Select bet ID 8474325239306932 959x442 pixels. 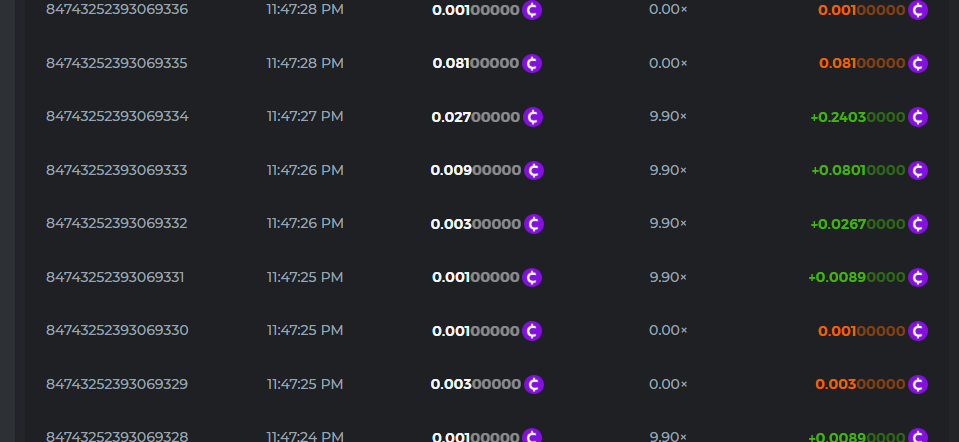(x=117, y=223)
